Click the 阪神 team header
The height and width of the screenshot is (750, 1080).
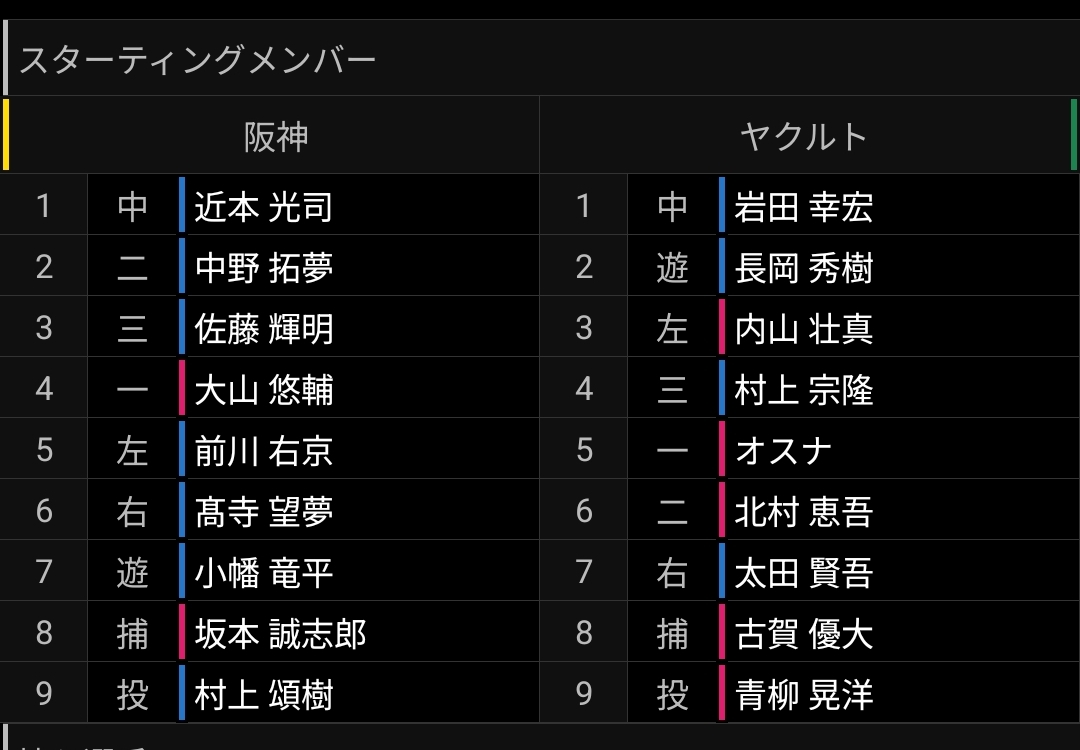[x=276, y=136]
